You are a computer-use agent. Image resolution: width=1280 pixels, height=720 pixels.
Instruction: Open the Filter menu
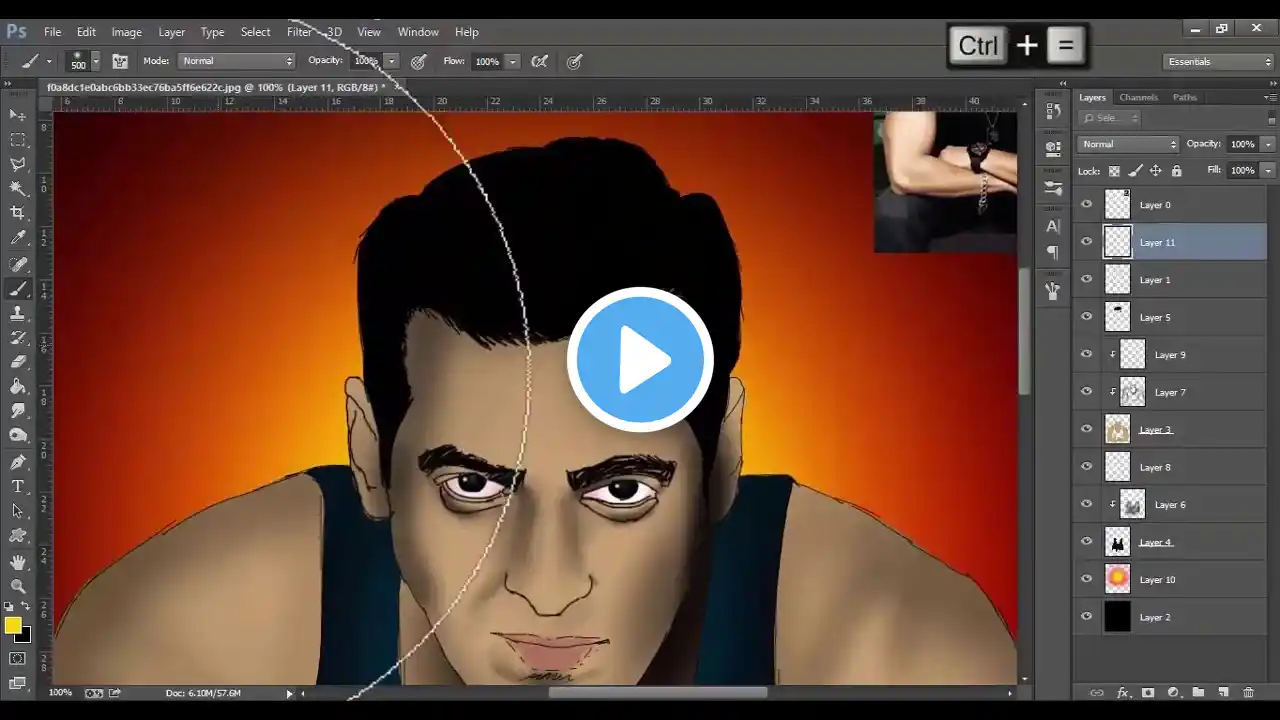(299, 32)
